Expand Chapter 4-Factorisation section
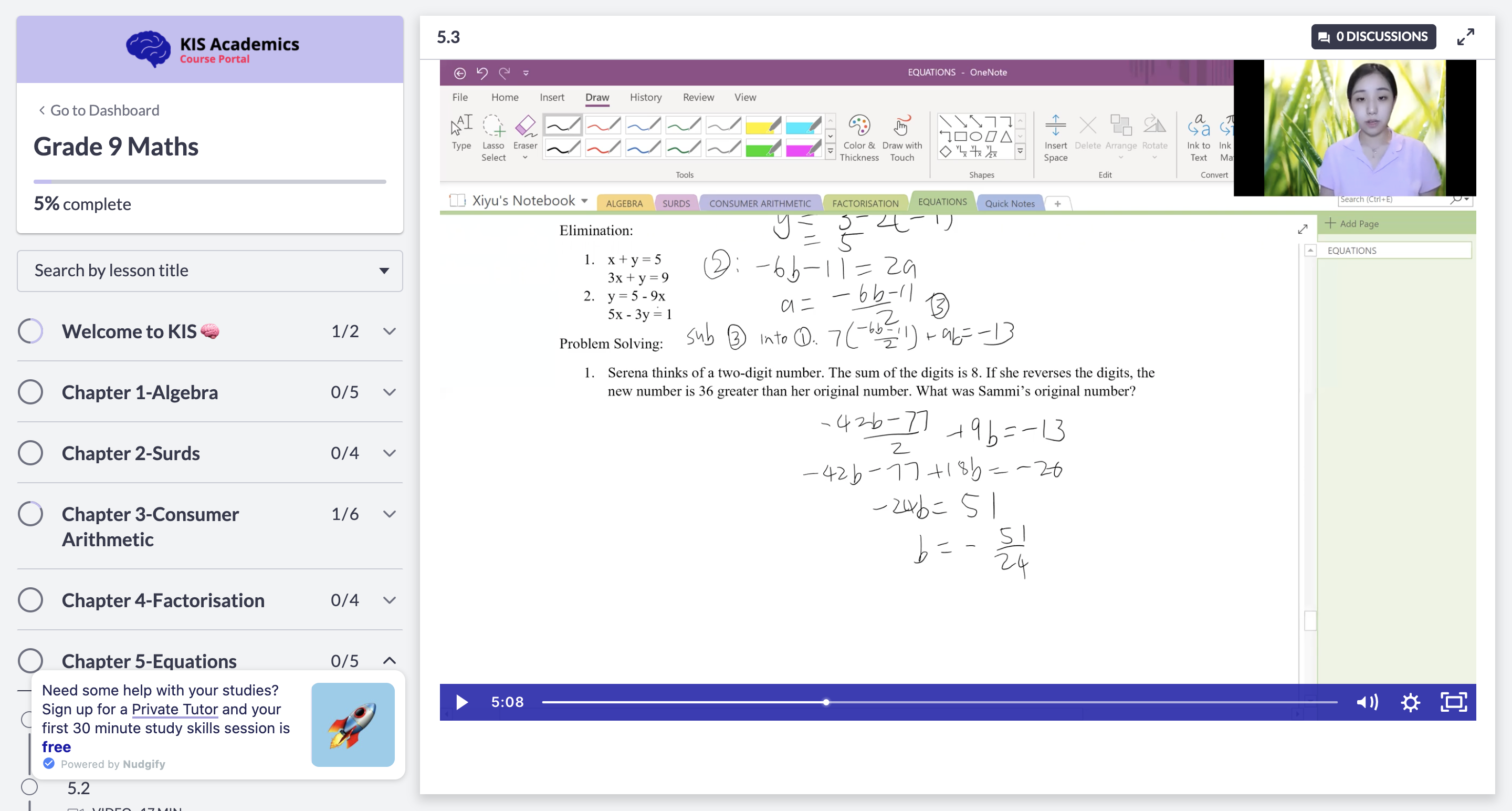Viewport: 1512px width, 811px height. tap(389, 600)
